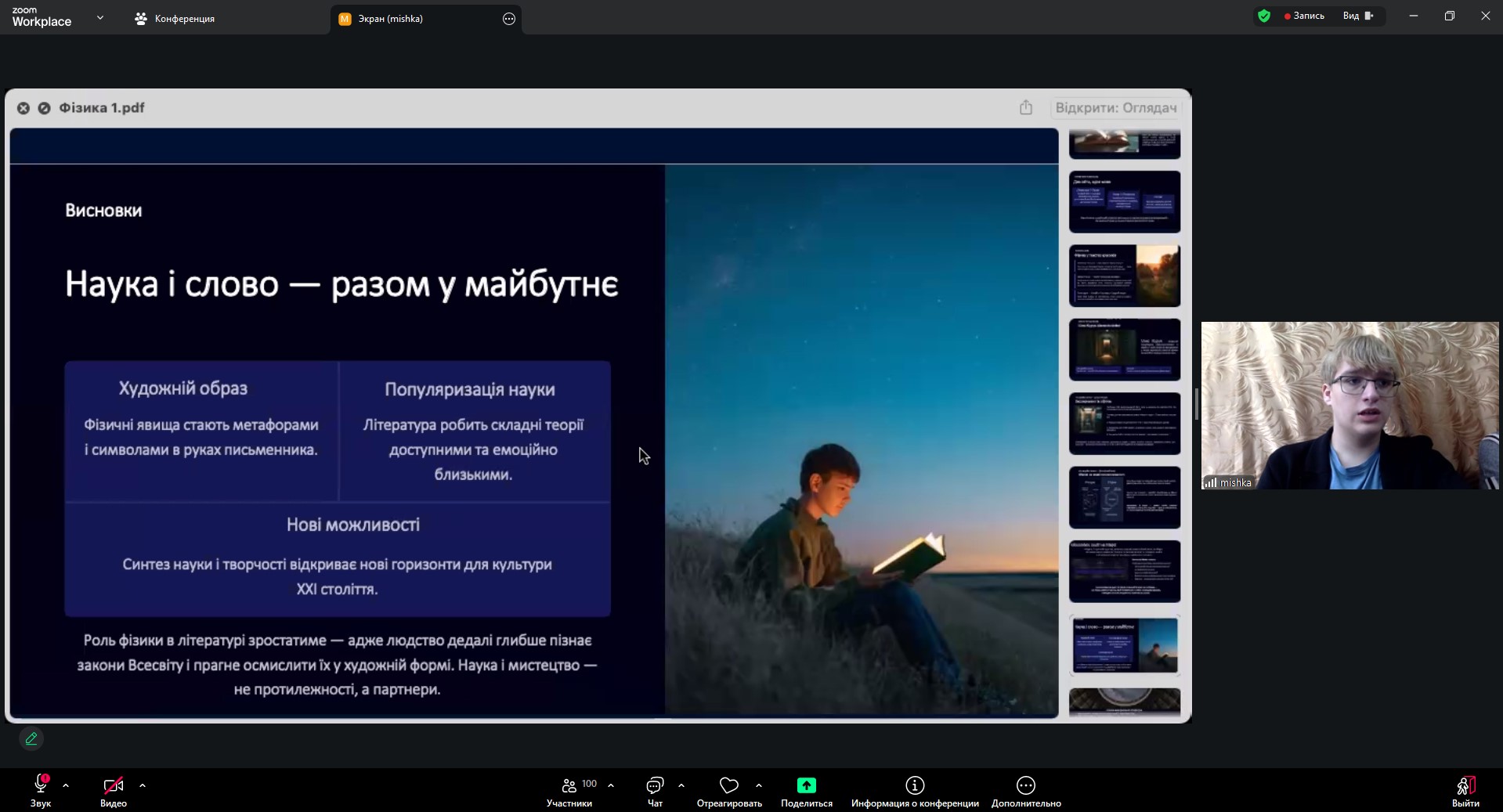Expand video options arrow next to Видео
The height and width of the screenshot is (812, 1503).
pos(143,785)
